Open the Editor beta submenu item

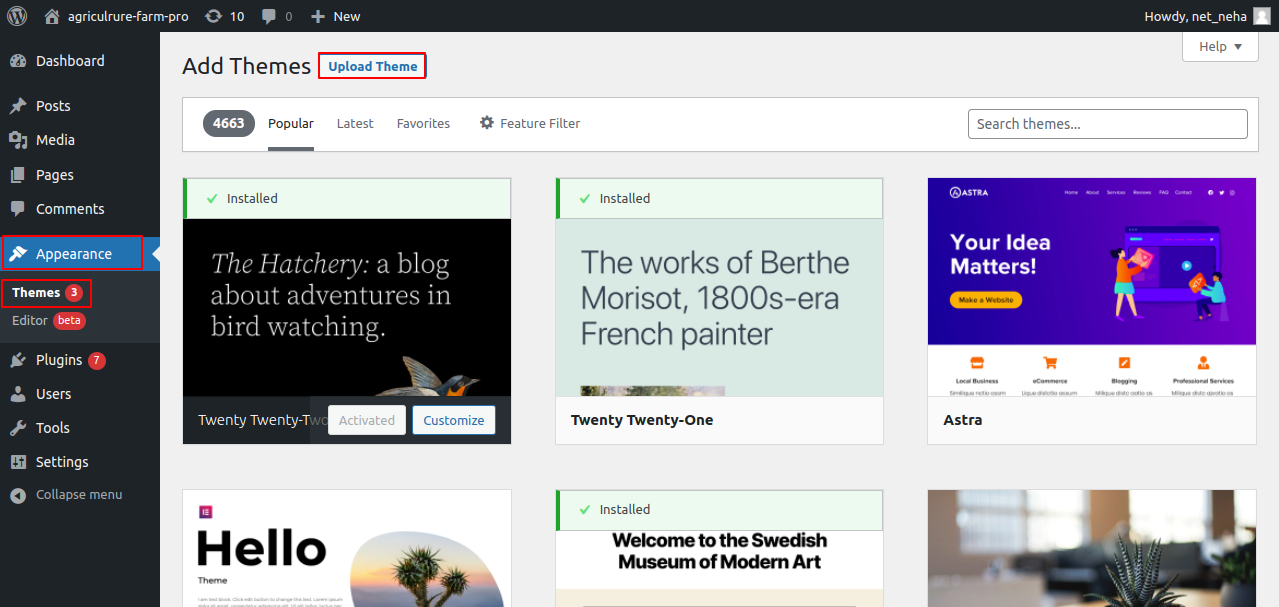pos(48,321)
